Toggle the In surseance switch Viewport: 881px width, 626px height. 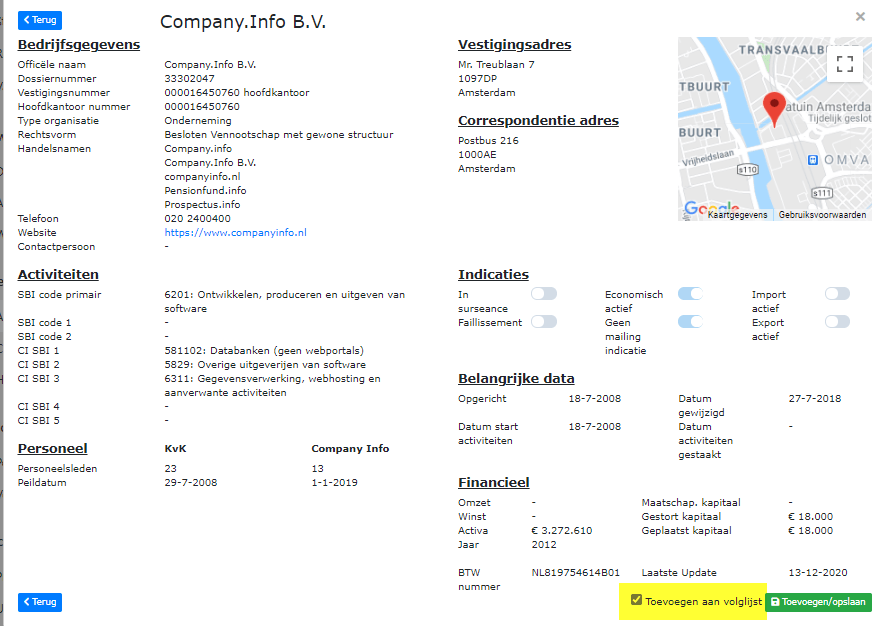(544, 294)
